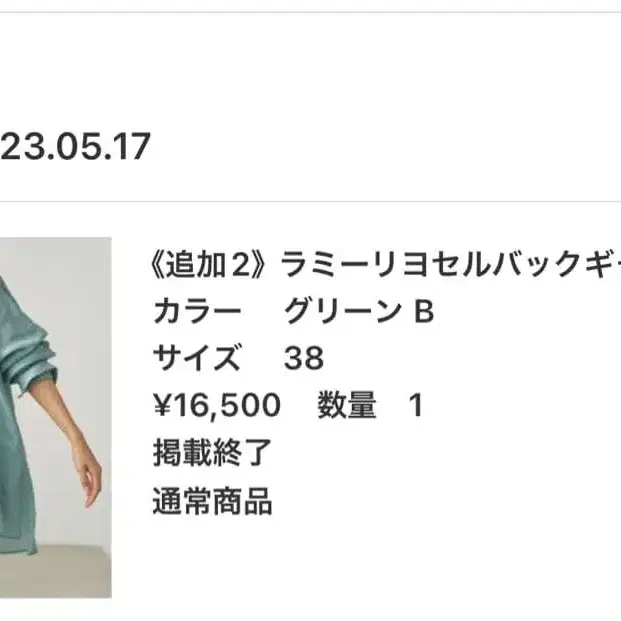Screen dimensions: 621x621
Task: Click the 数量 quantity label
Action: pos(347,405)
